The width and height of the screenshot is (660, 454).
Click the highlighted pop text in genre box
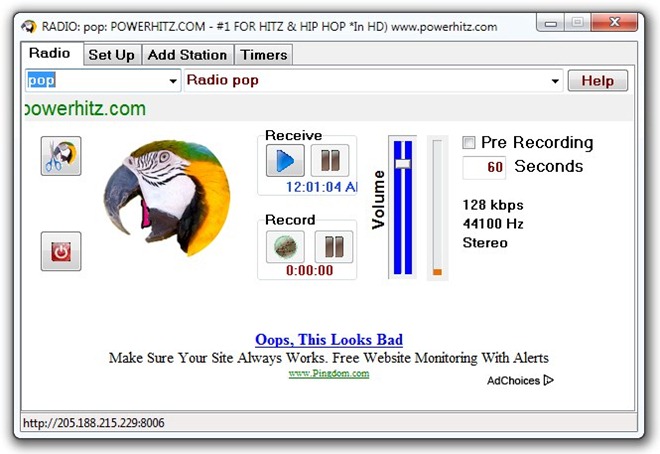point(41,80)
